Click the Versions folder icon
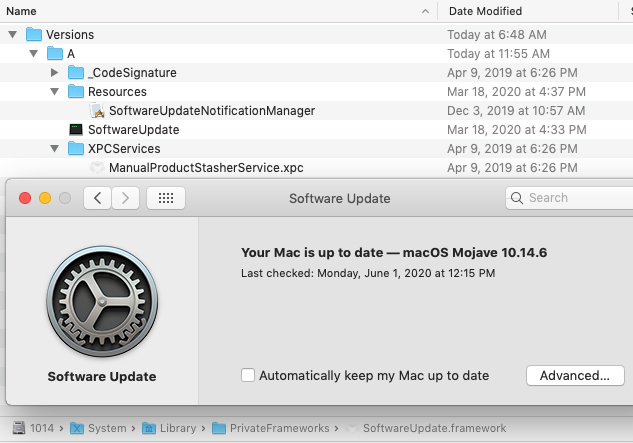 [x=34, y=34]
